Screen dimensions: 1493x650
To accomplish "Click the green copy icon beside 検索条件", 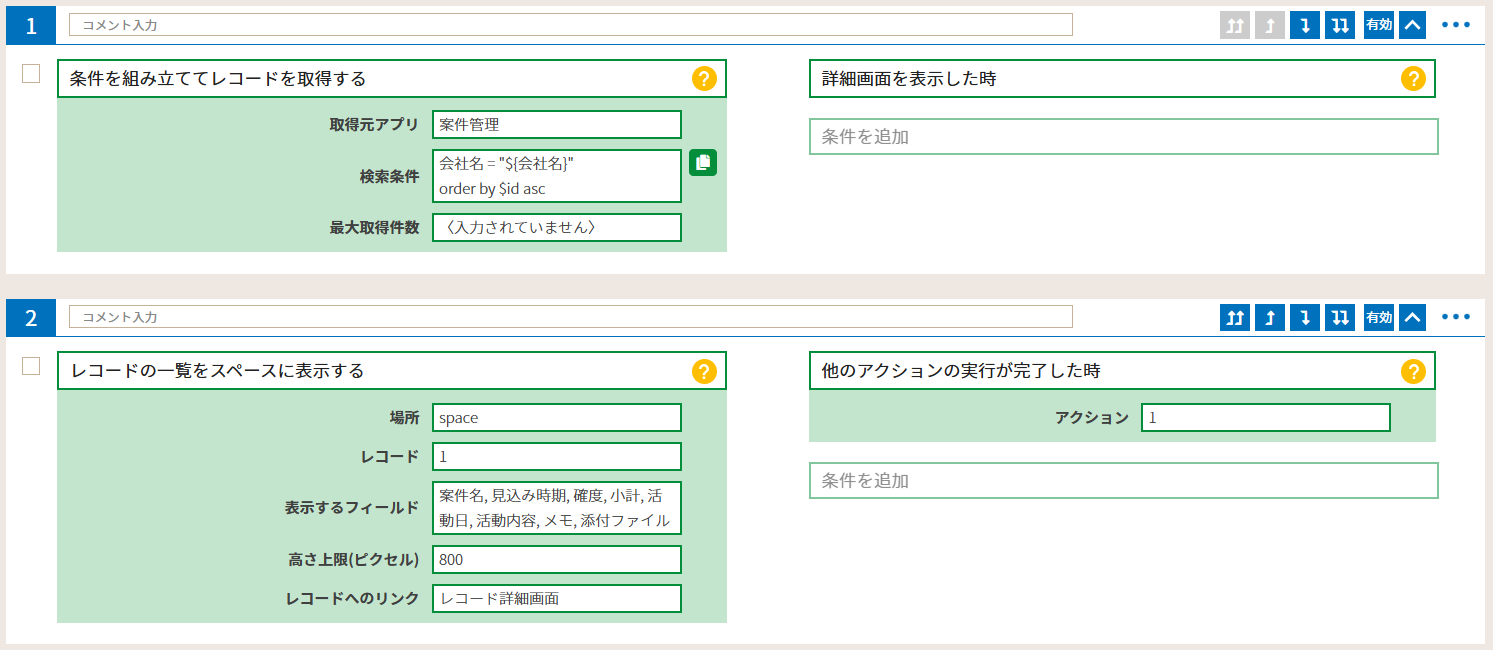I will coord(703,163).
